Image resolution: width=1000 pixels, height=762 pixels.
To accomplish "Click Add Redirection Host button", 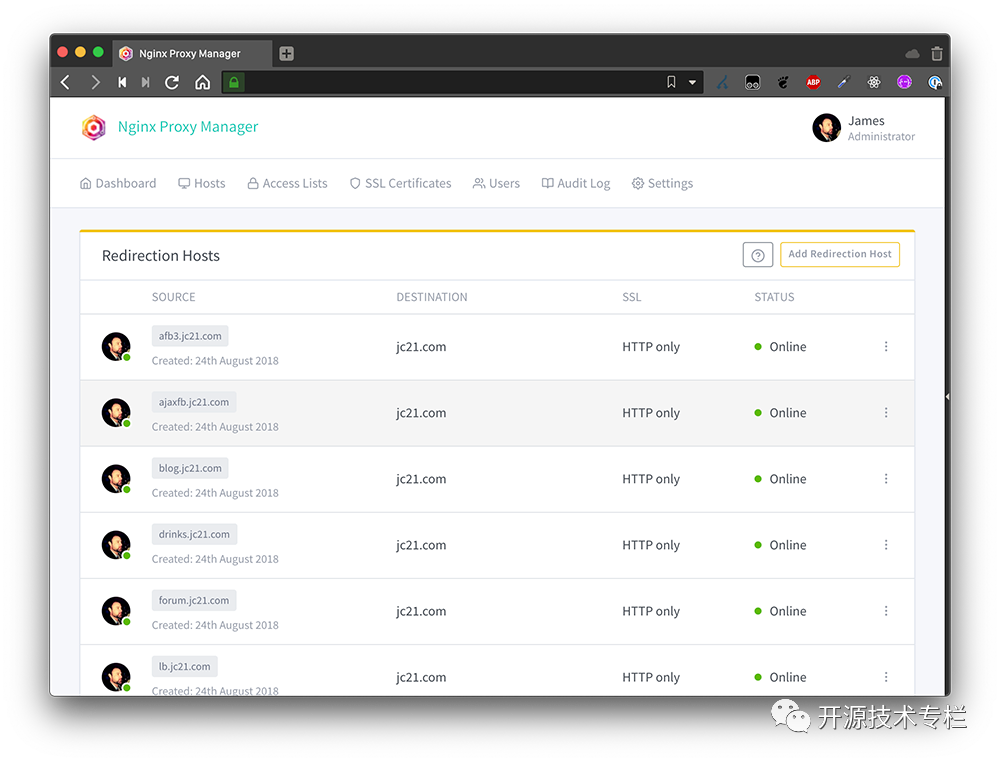I will pos(840,254).
